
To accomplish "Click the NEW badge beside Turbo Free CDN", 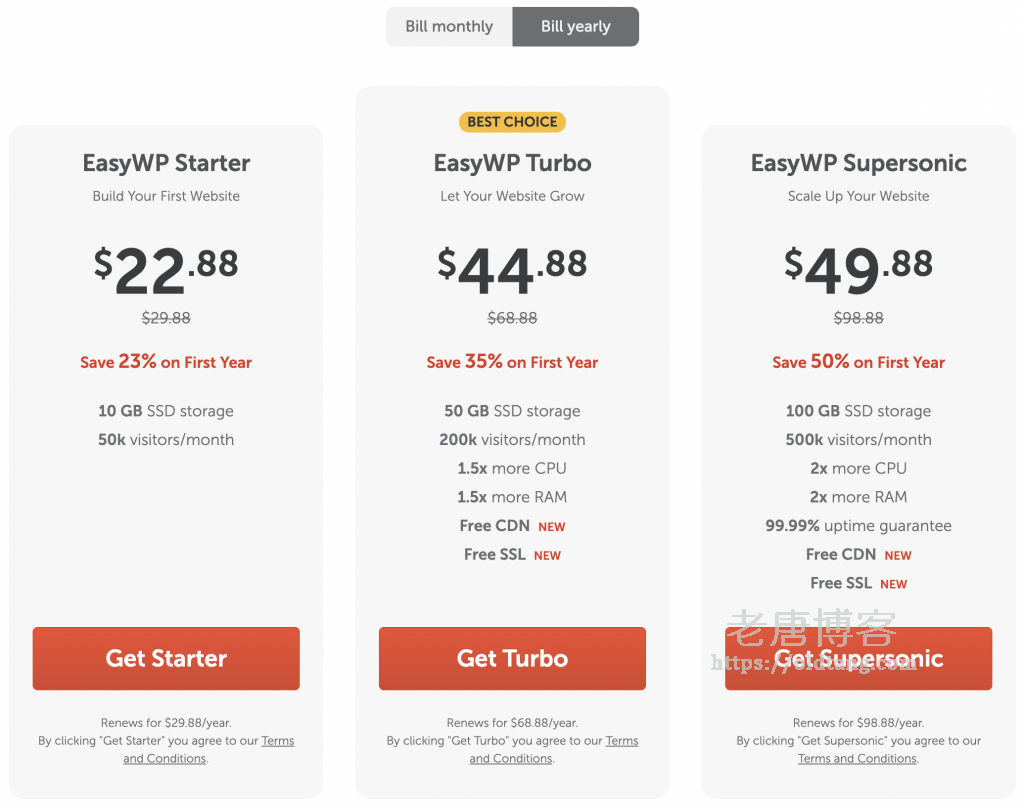I will tap(552, 527).
